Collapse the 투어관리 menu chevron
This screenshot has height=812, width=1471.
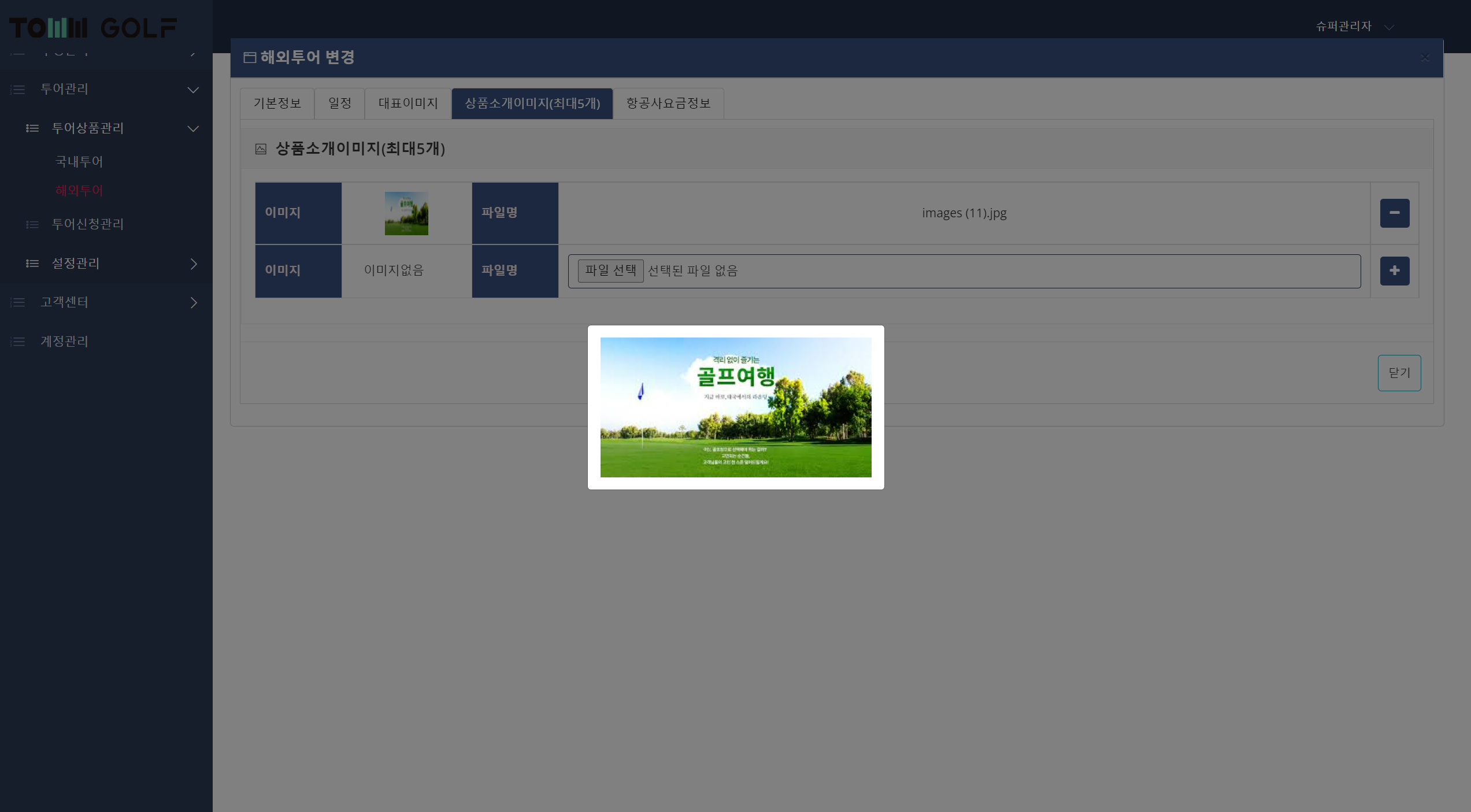coord(193,90)
